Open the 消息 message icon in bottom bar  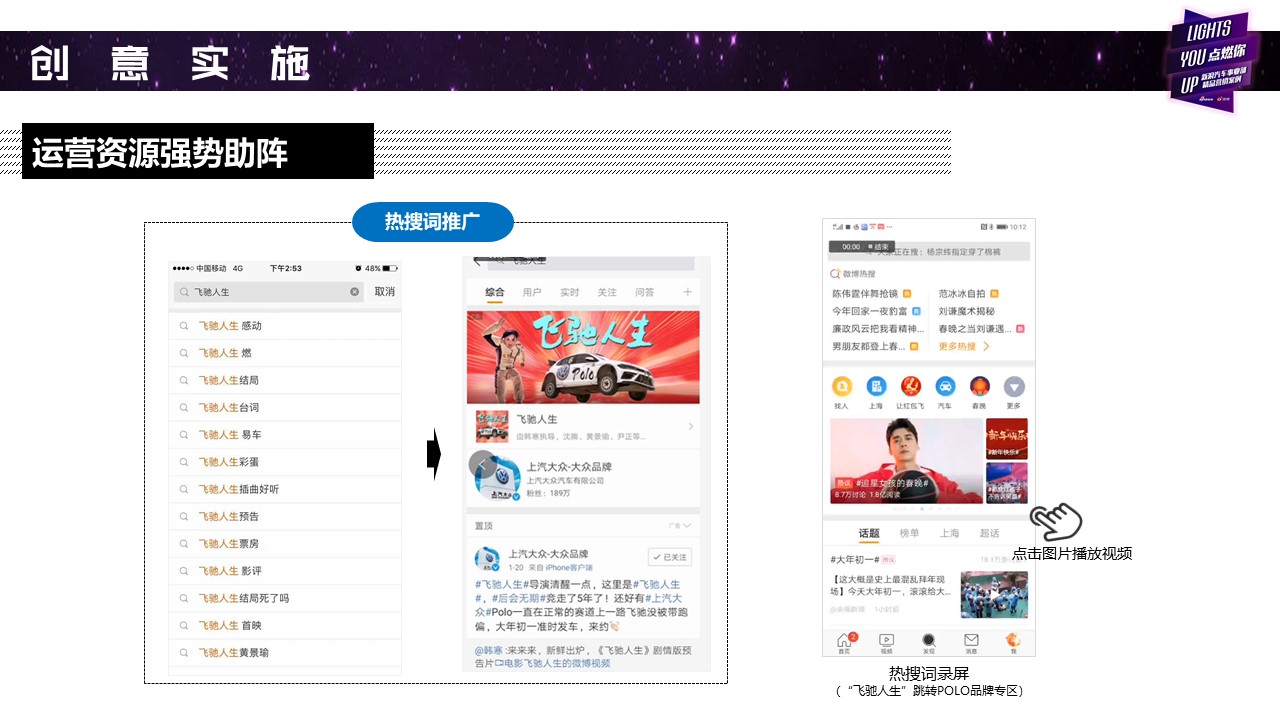point(971,642)
